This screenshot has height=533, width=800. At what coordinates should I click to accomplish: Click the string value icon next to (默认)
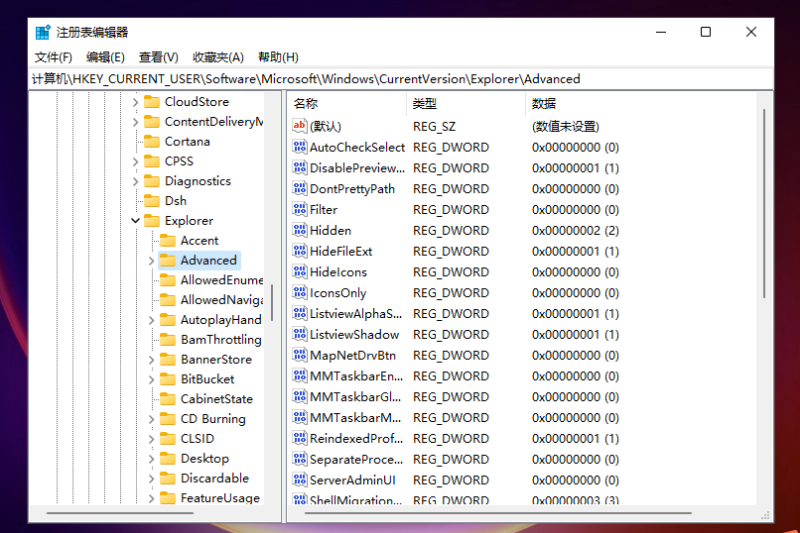(x=299, y=125)
